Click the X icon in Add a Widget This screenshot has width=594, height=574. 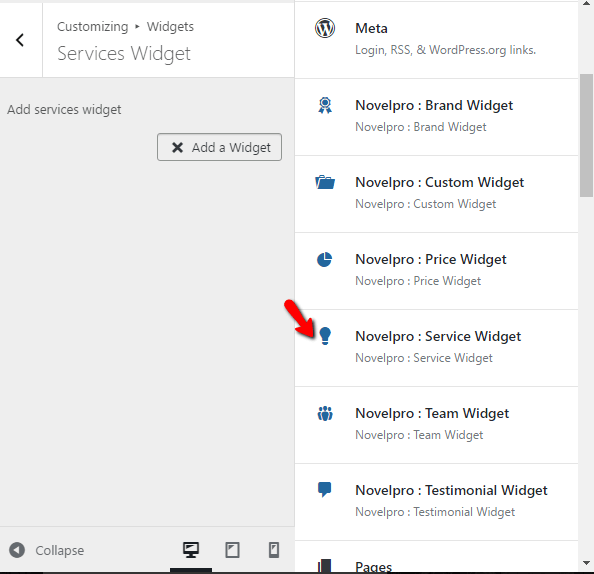177,147
